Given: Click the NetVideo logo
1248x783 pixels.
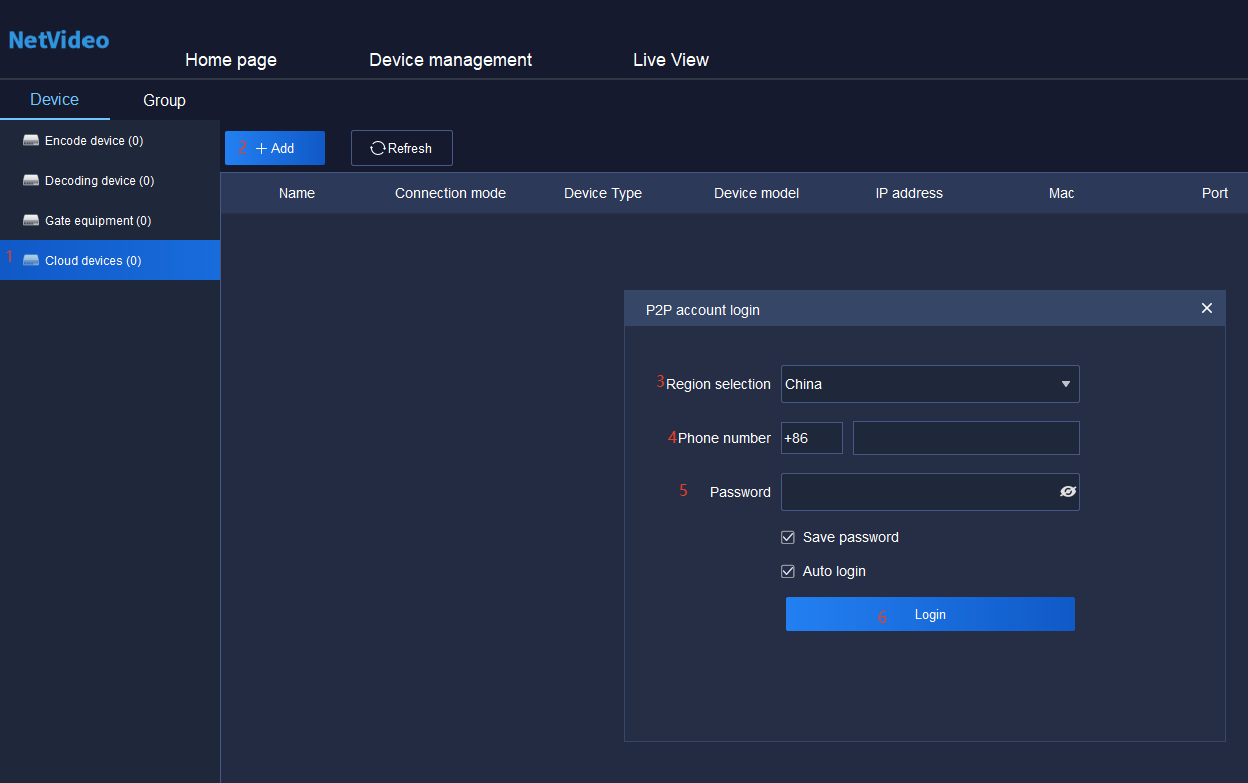Looking at the screenshot, I should pos(59,40).
